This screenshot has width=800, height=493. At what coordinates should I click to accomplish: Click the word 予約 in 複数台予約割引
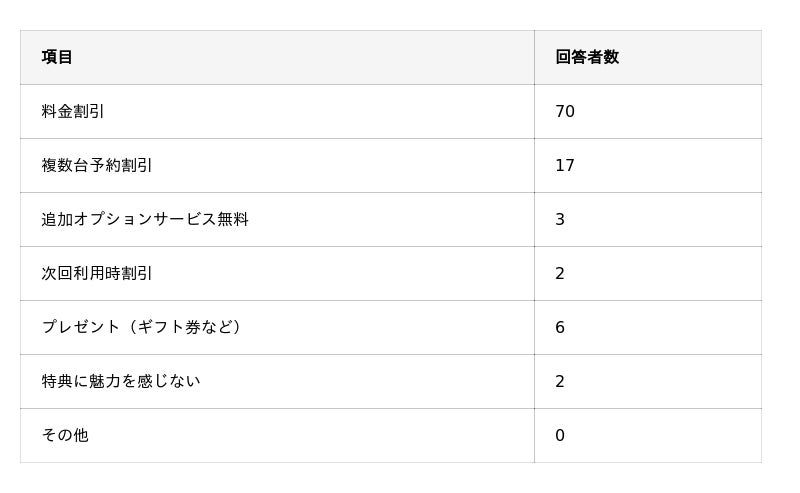click(x=105, y=165)
